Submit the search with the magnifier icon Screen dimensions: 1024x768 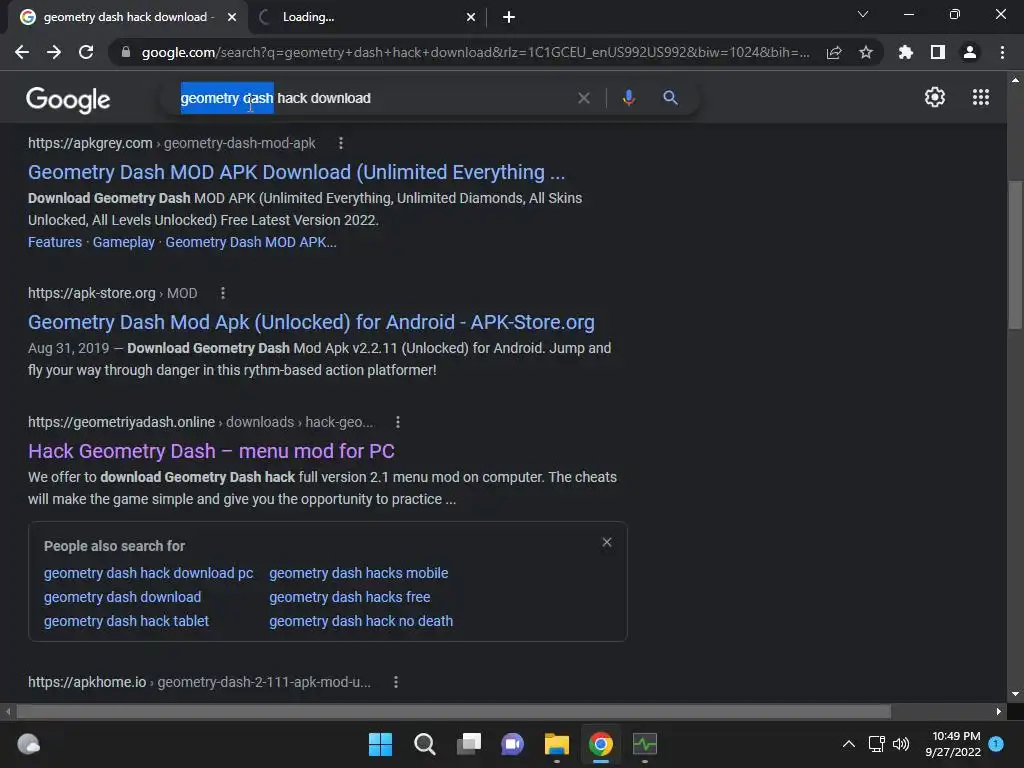(x=670, y=98)
